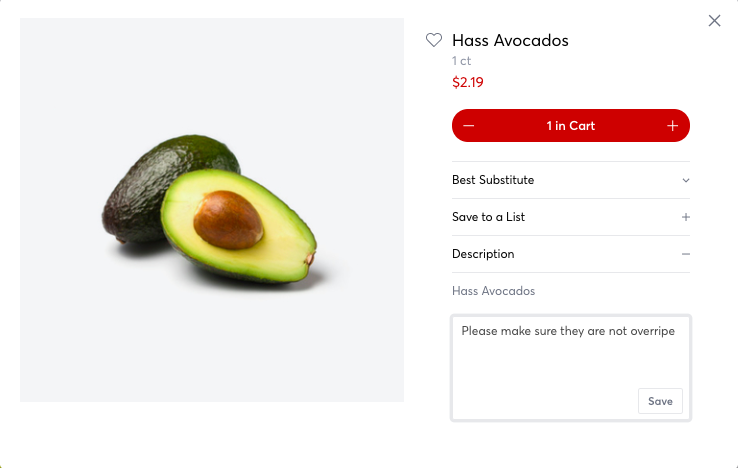Viewport: 738px width, 468px height.
Task: Increase cart quantity with the plus button
Action: [673, 126]
